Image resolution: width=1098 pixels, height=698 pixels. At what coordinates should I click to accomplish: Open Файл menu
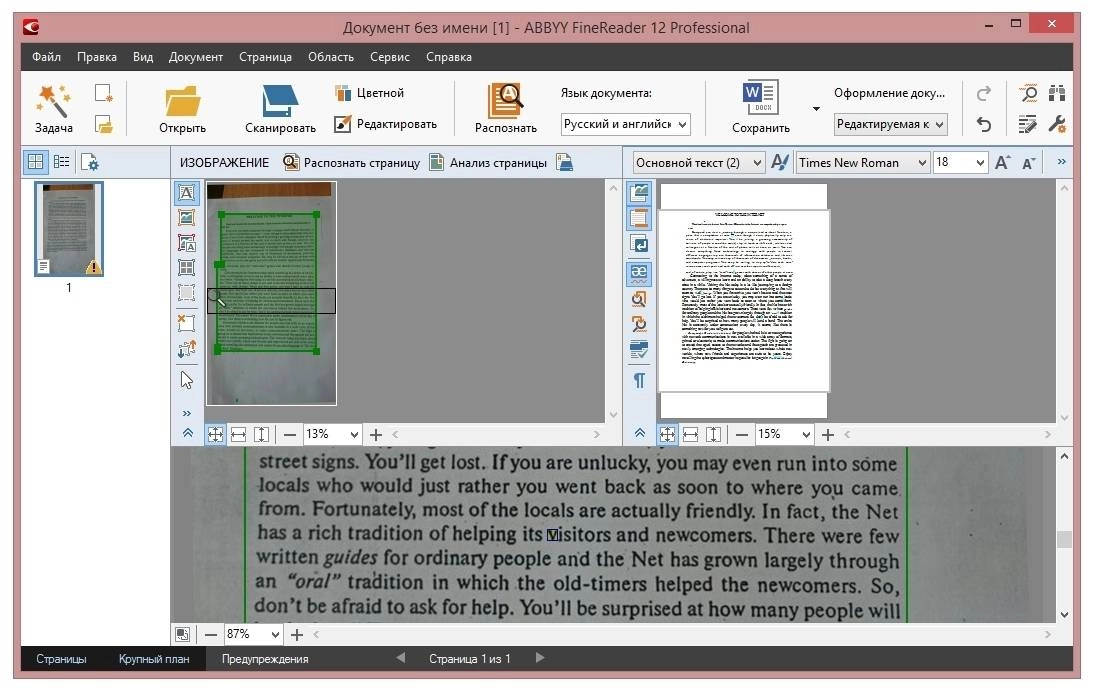(x=46, y=57)
